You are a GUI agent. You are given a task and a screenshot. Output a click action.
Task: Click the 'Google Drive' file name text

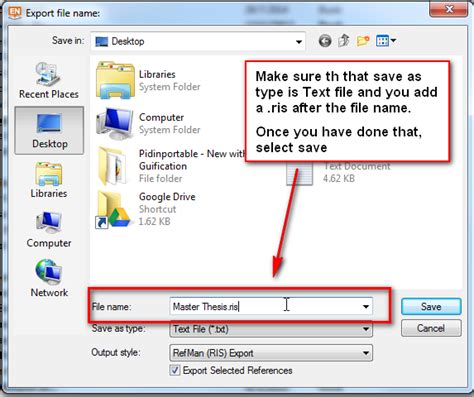(167, 197)
